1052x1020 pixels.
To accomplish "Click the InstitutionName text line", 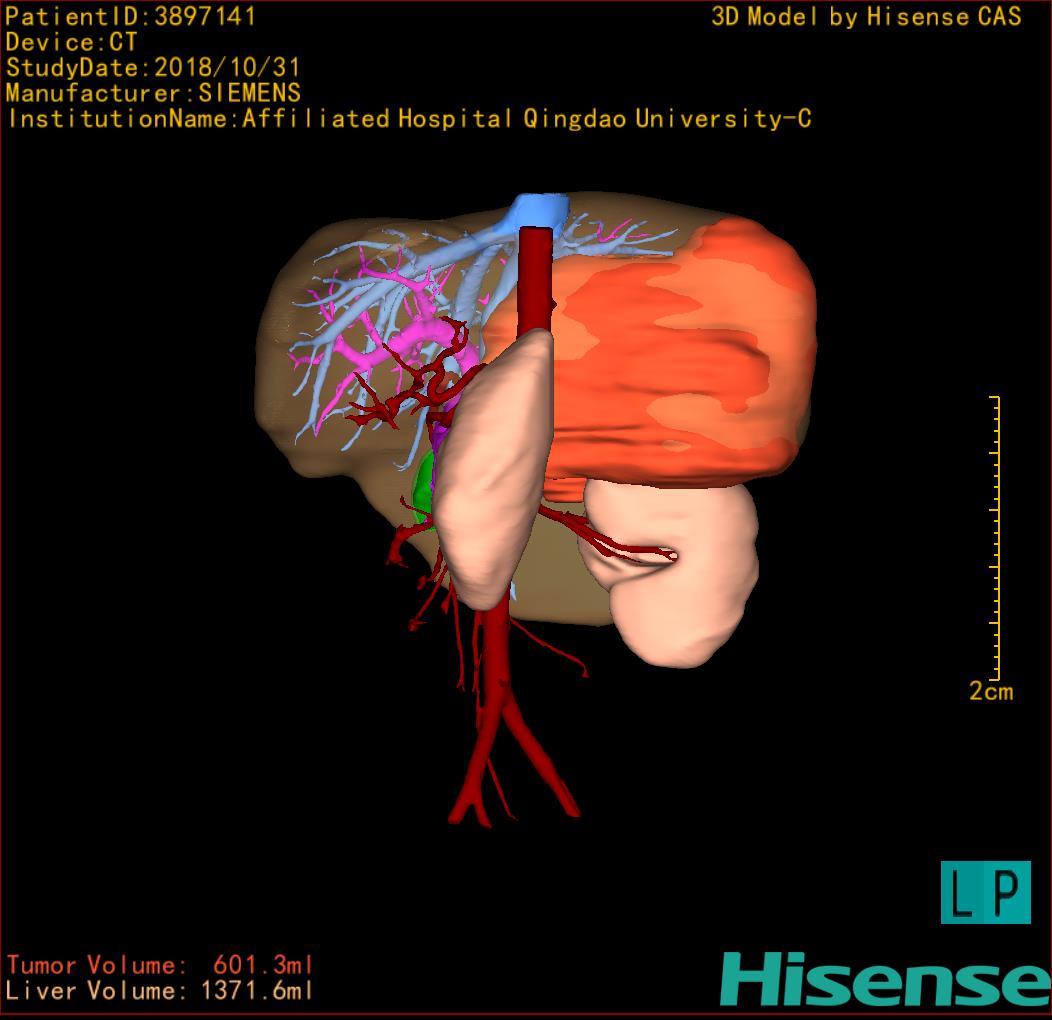I will [x=408, y=119].
